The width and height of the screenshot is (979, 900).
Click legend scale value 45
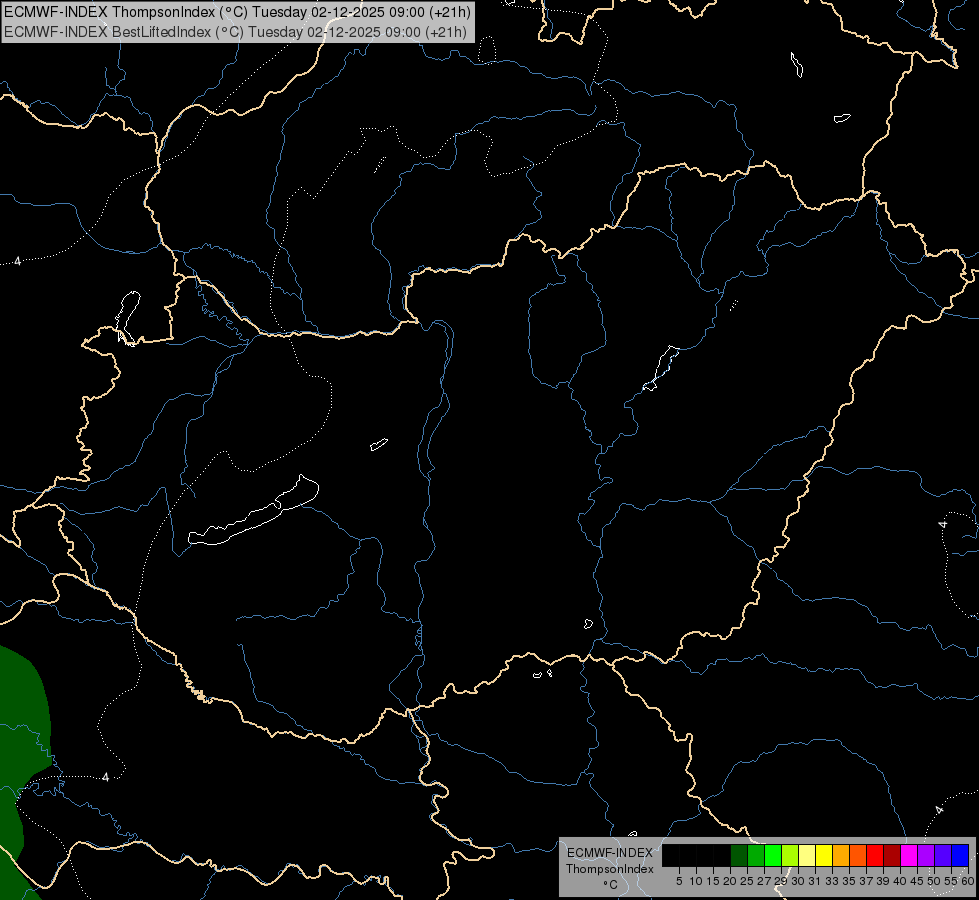(917, 881)
